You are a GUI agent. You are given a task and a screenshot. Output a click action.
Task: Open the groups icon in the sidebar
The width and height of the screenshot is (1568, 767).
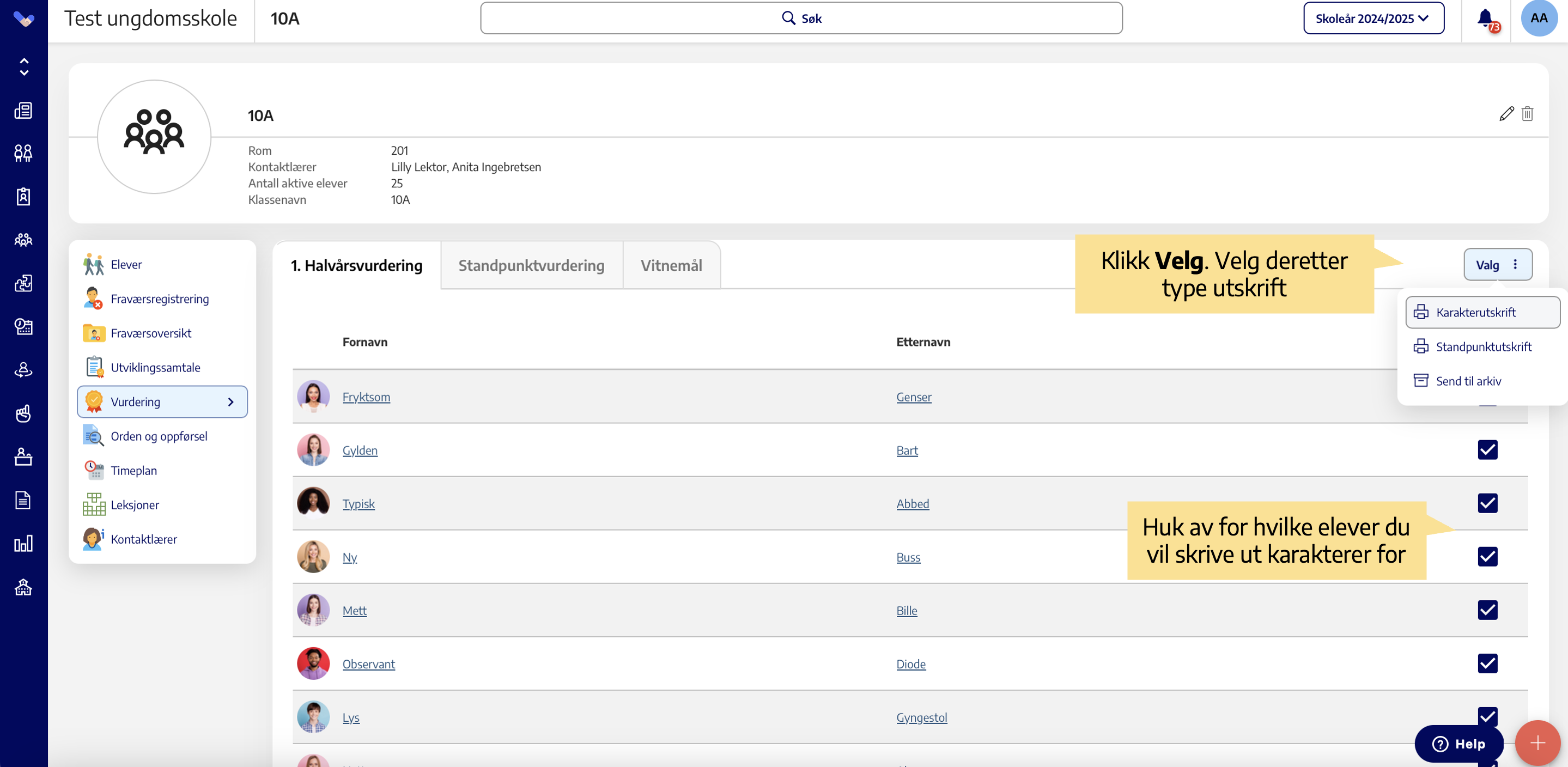pos(24,240)
